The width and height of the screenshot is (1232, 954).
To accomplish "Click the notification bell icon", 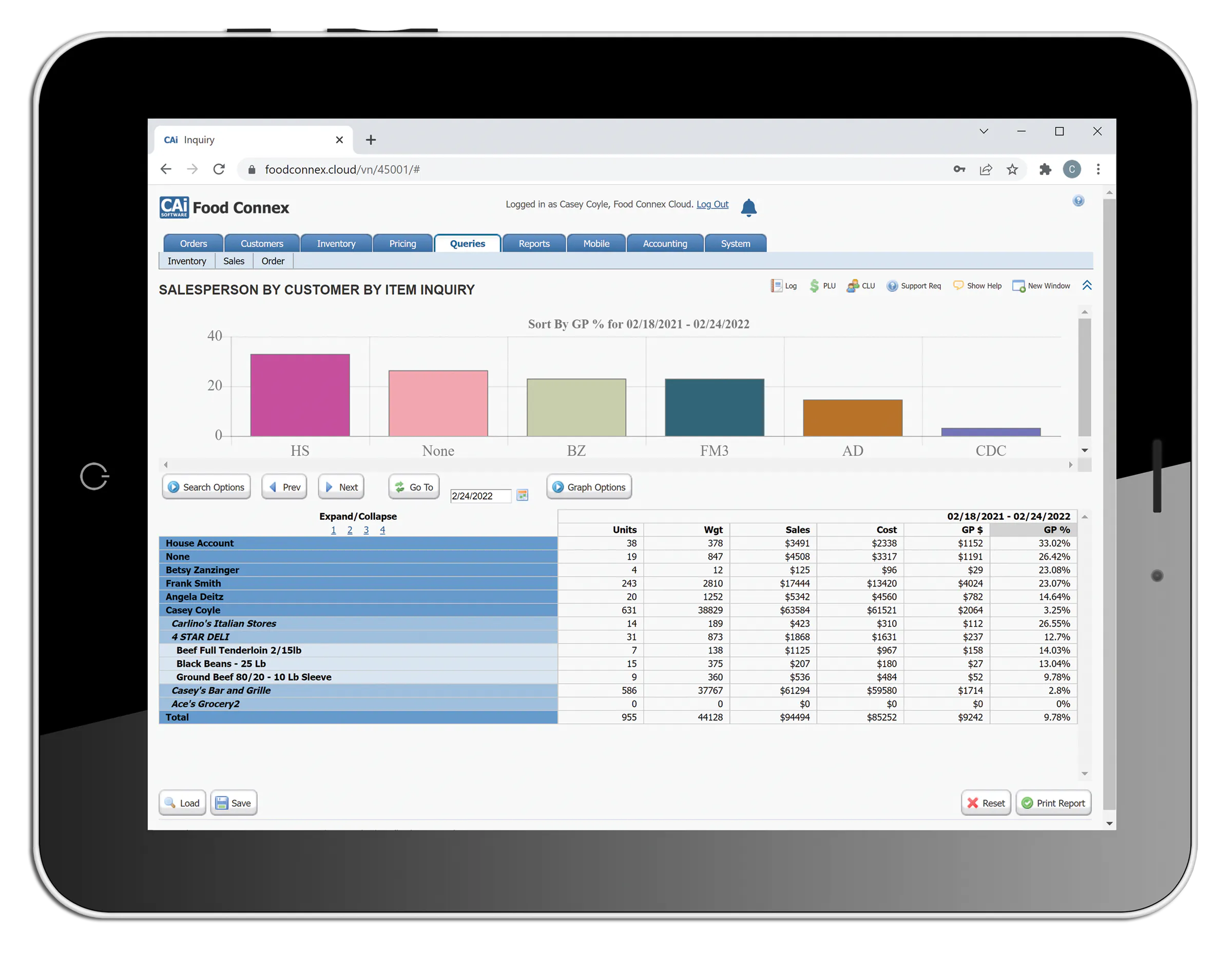I will [748, 207].
